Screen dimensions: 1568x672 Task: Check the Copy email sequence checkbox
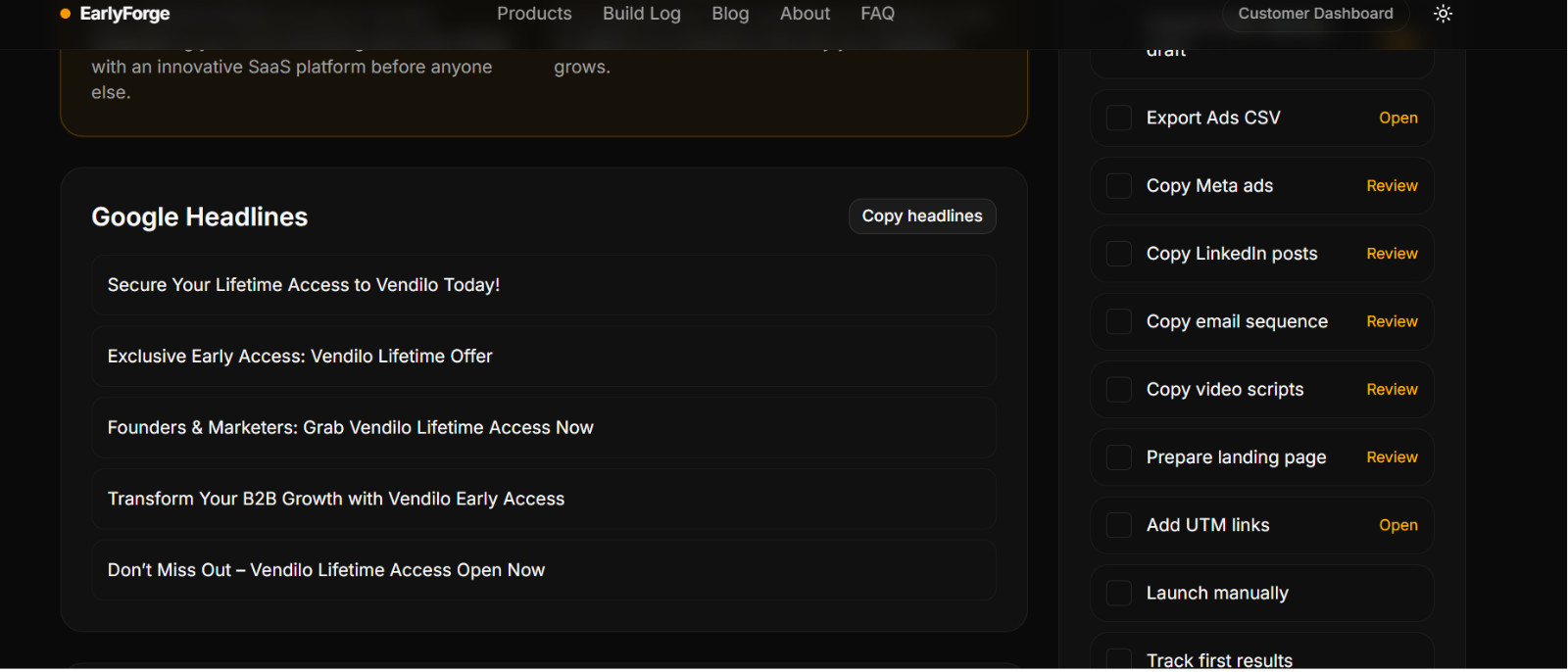click(1119, 321)
